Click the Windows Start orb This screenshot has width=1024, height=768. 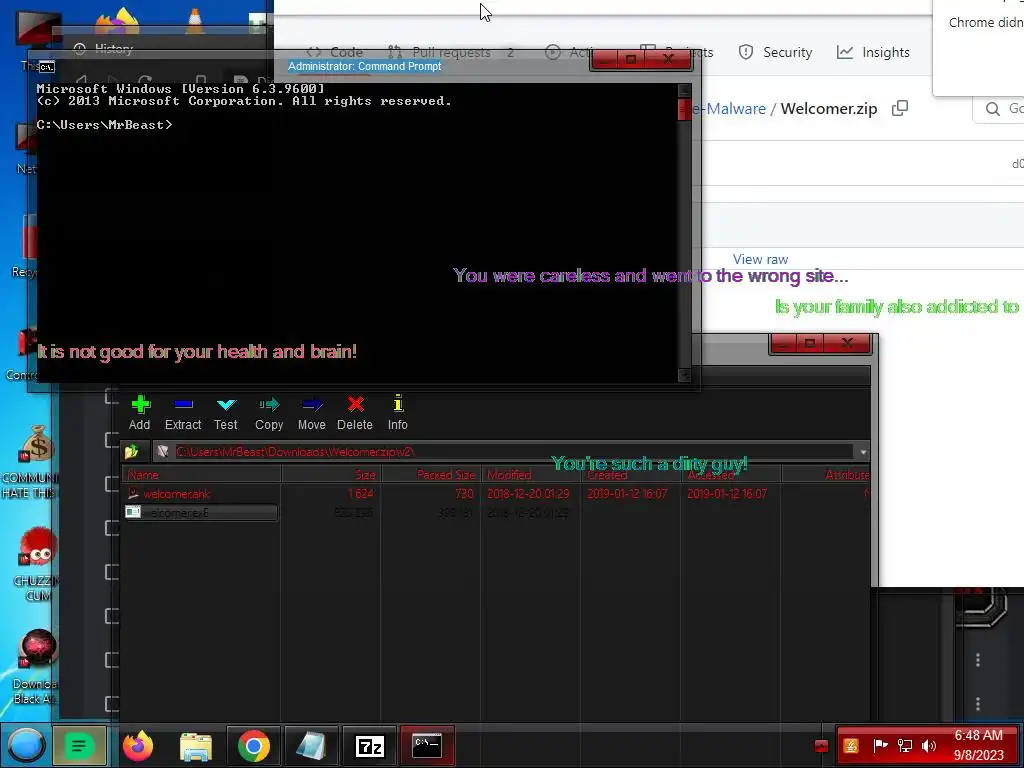(25, 746)
